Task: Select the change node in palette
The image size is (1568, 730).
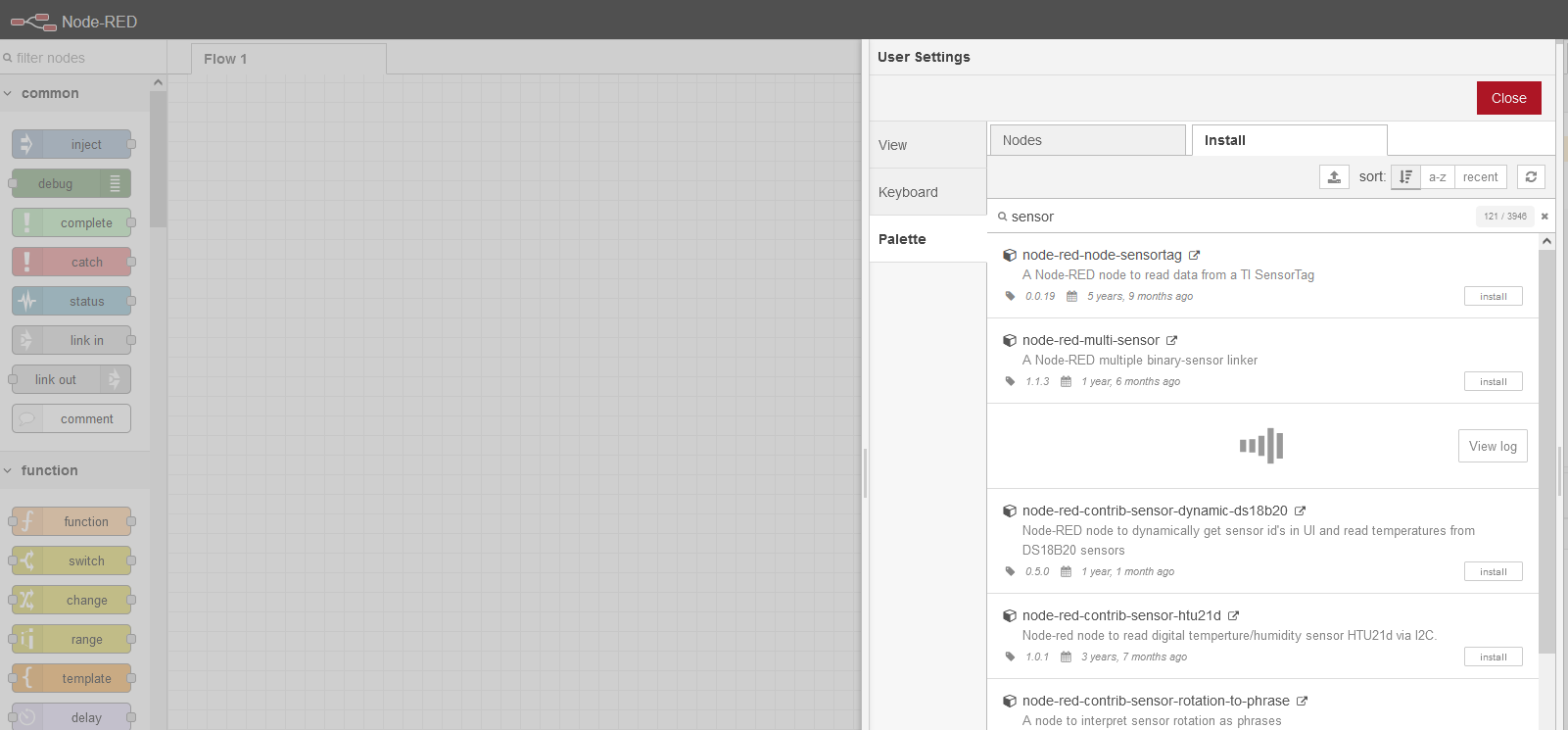Action: coord(71,600)
